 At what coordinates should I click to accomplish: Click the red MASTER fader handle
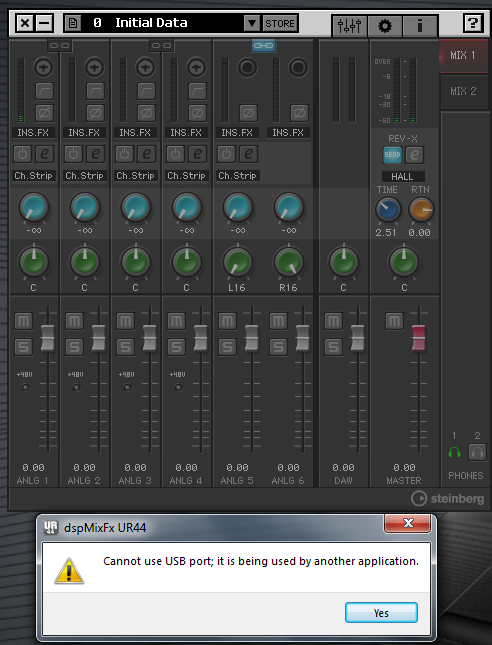pos(418,338)
